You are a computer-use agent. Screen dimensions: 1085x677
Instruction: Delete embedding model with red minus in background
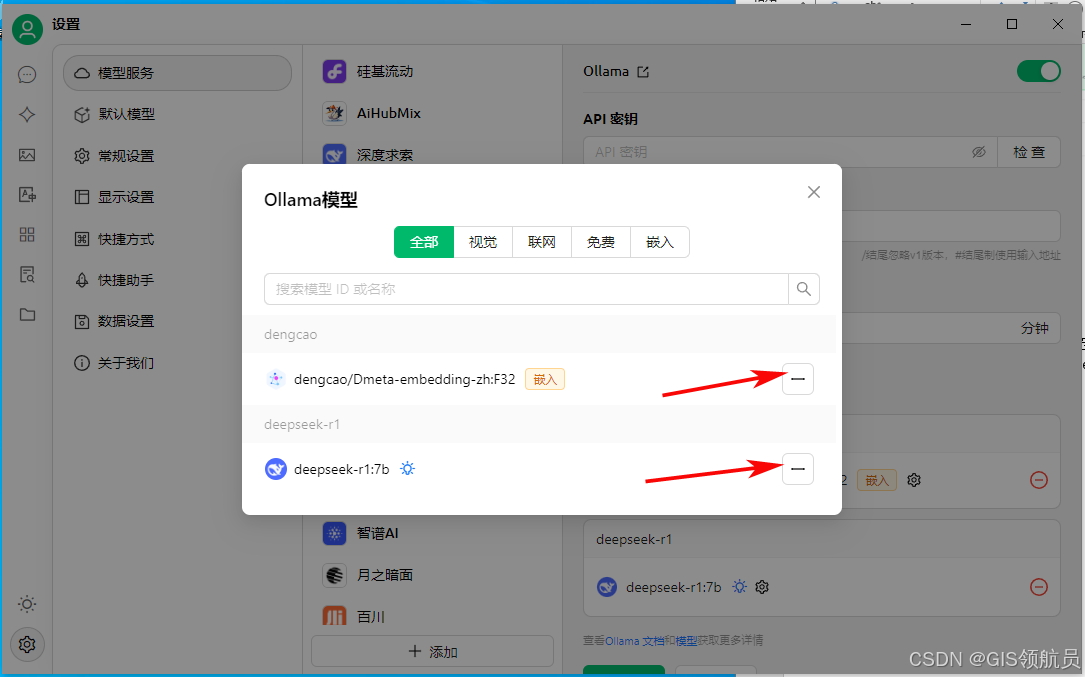[x=1039, y=480]
